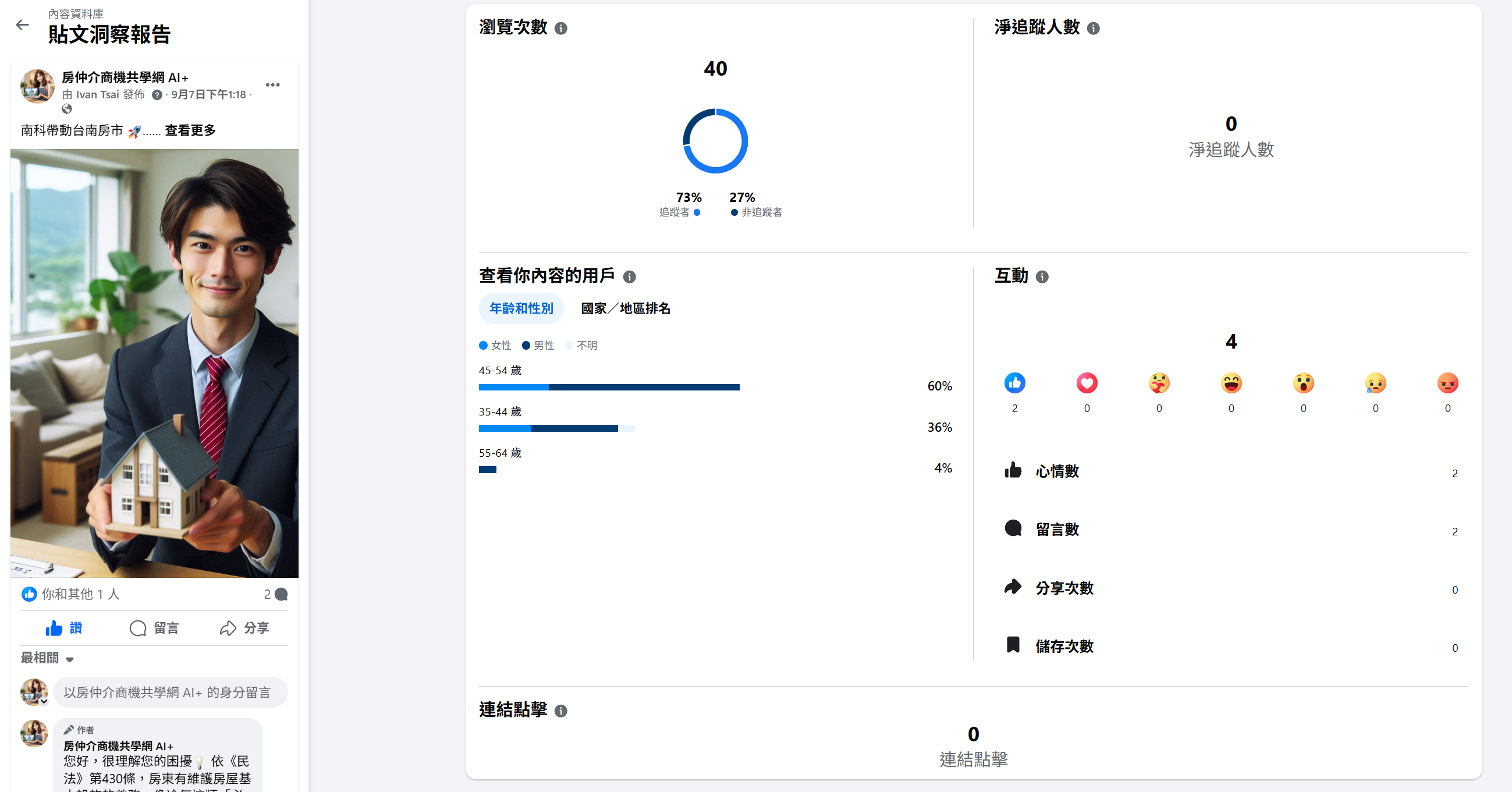This screenshot has height=792, width=1512.
Task: Go back using the left arrow icon
Action: (x=22, y=24)
